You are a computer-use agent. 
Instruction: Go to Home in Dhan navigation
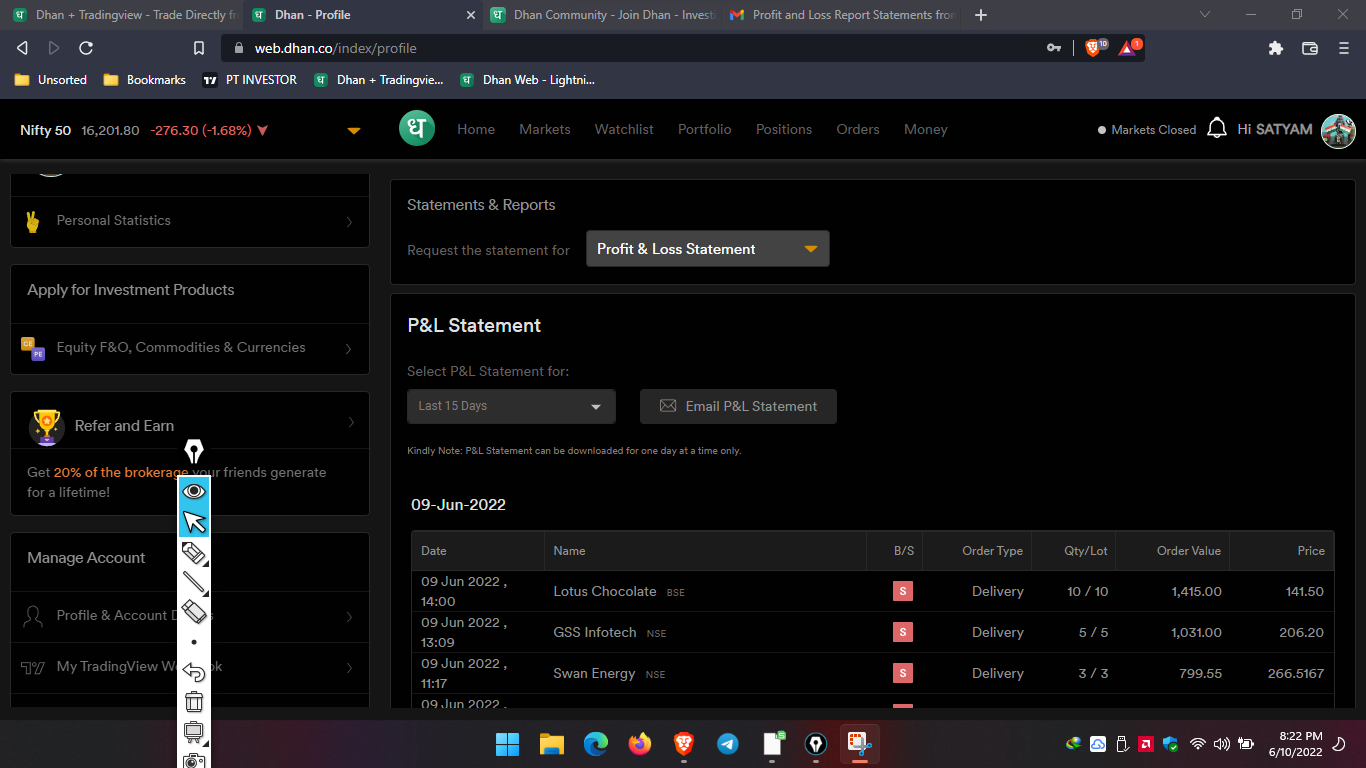click(476, 129)
